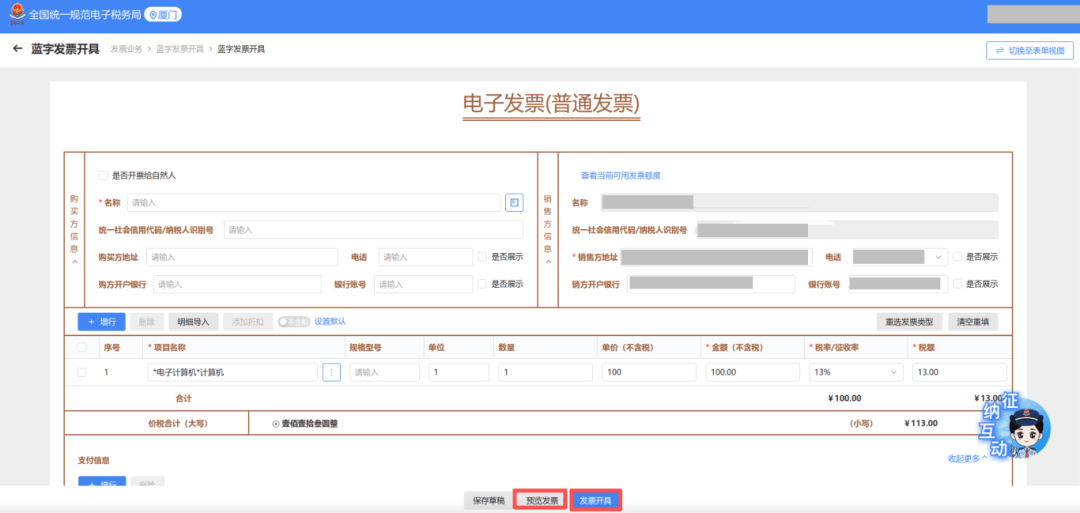Click 切换至表单视图 switch-view button

coord(1030,50)
